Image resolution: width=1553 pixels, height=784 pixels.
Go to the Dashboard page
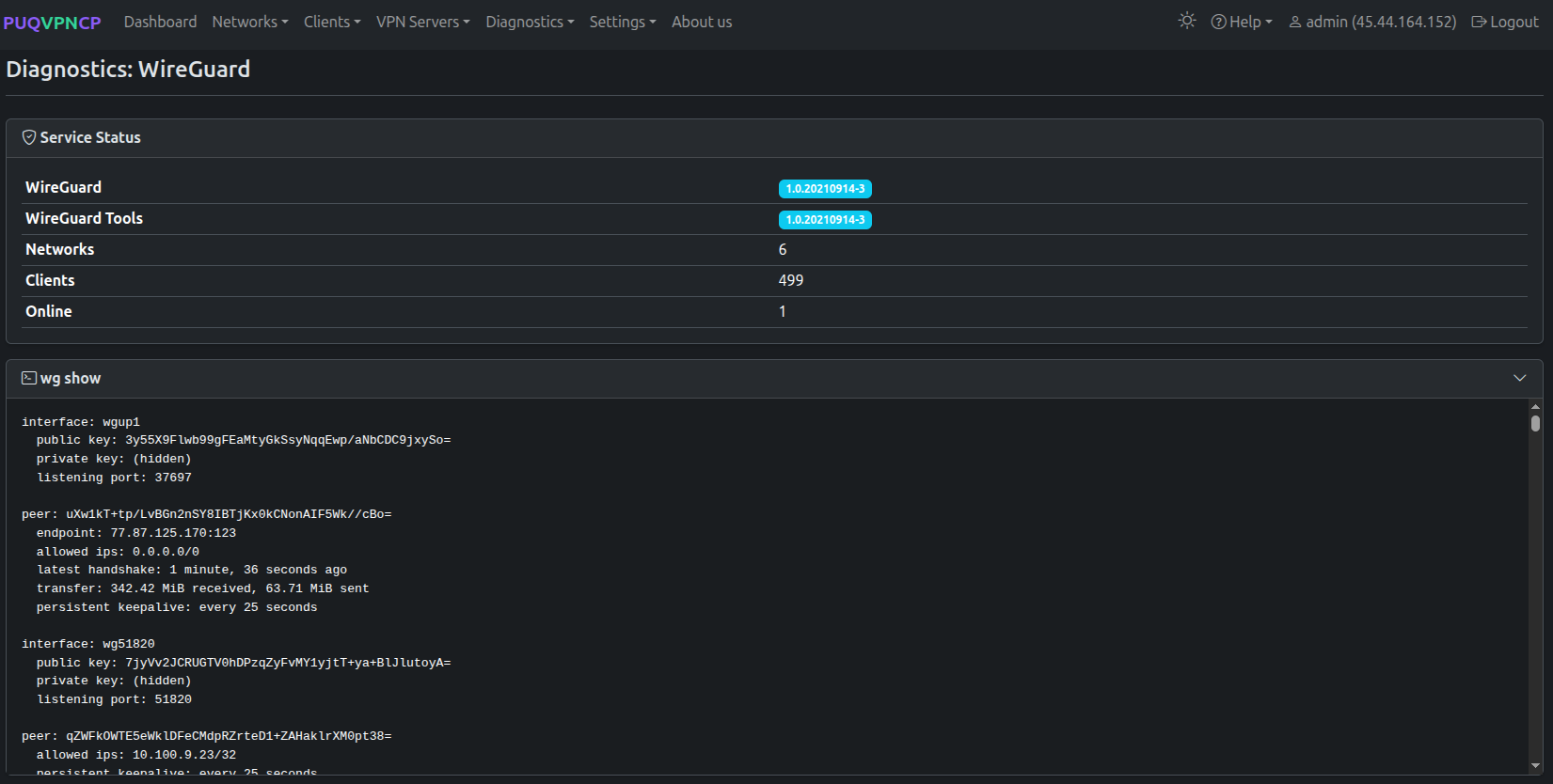pyautogui.click(x=160, y=22)
